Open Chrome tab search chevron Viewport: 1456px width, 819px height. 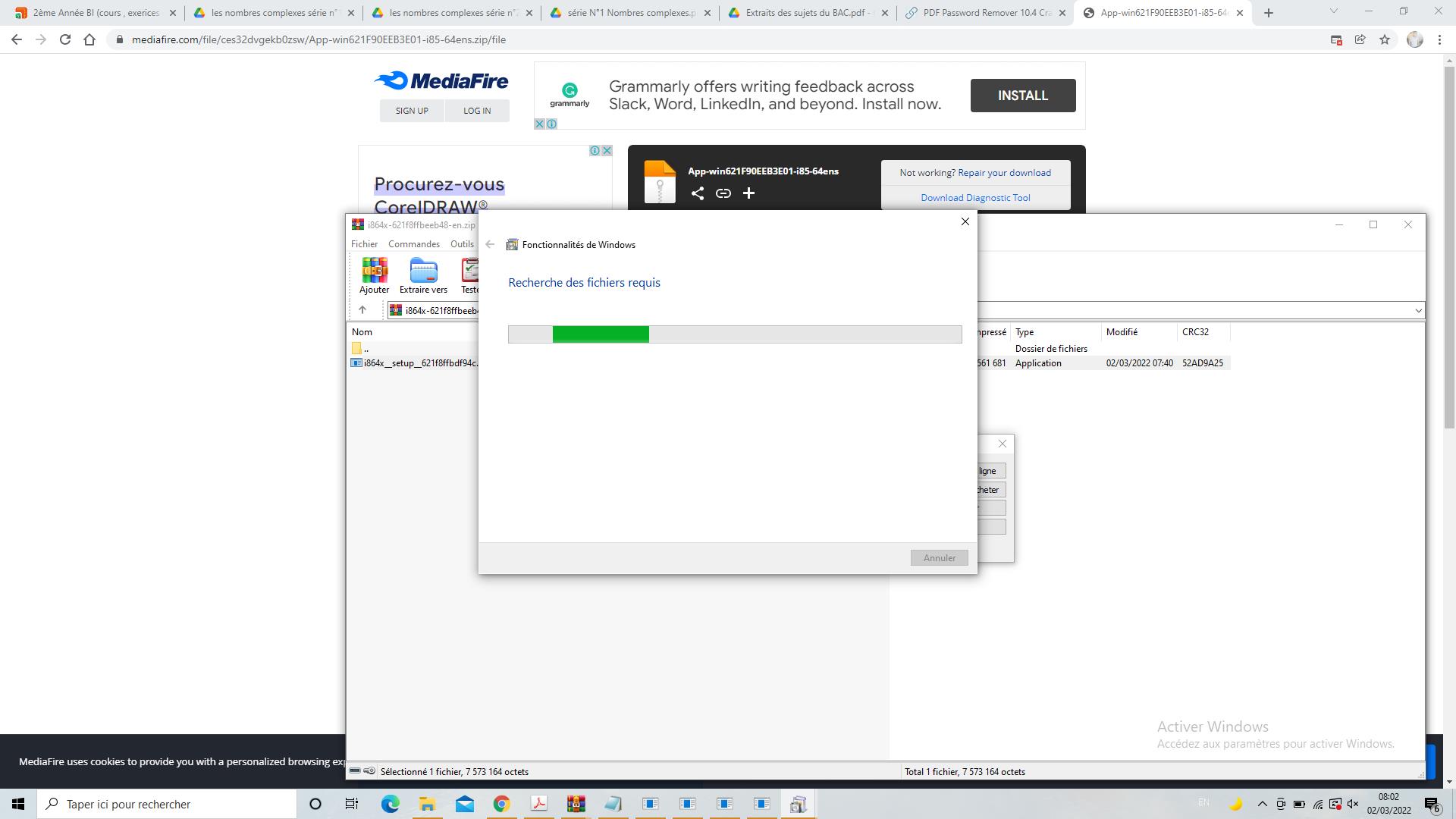coord(1334,11)
